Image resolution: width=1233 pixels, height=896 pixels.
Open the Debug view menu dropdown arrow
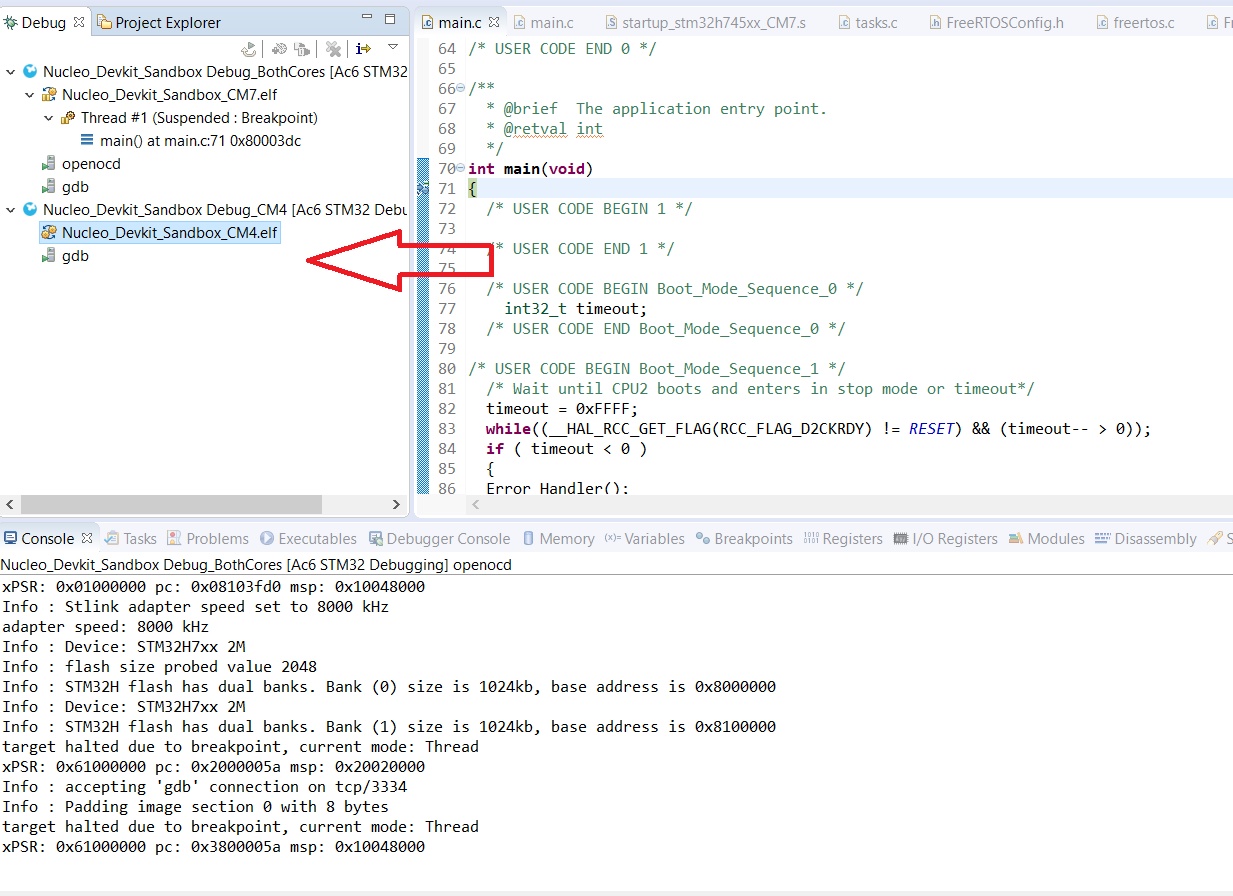point(393,47)
